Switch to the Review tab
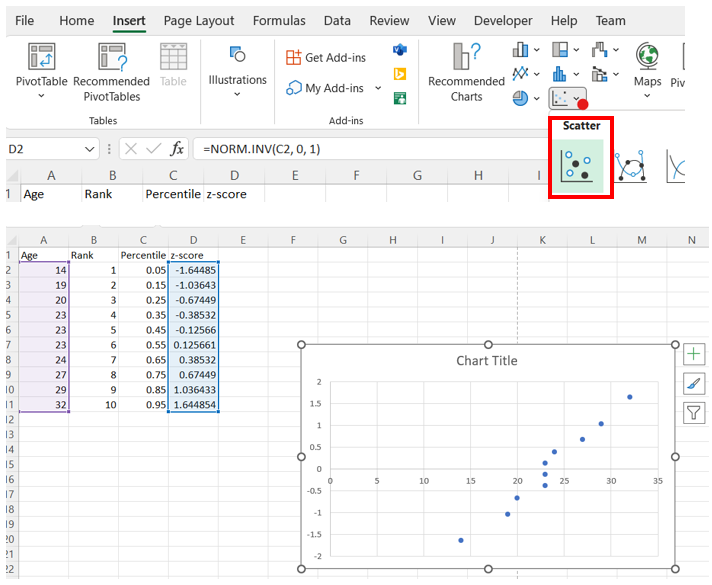The width and height of the screenshot is (712, 585). pos(389,21)
